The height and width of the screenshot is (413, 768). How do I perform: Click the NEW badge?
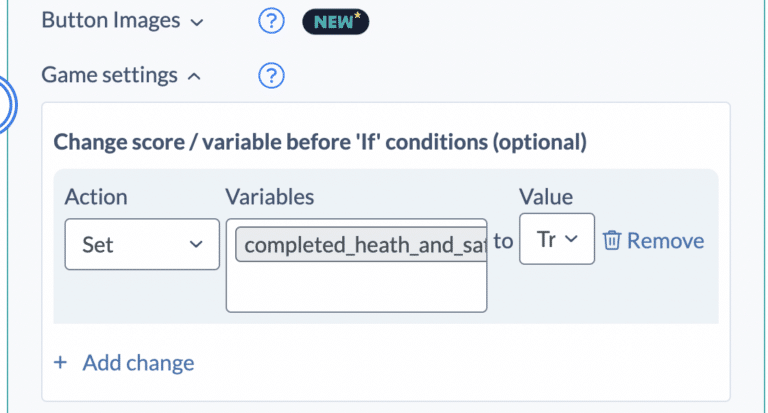click(336, 22)
